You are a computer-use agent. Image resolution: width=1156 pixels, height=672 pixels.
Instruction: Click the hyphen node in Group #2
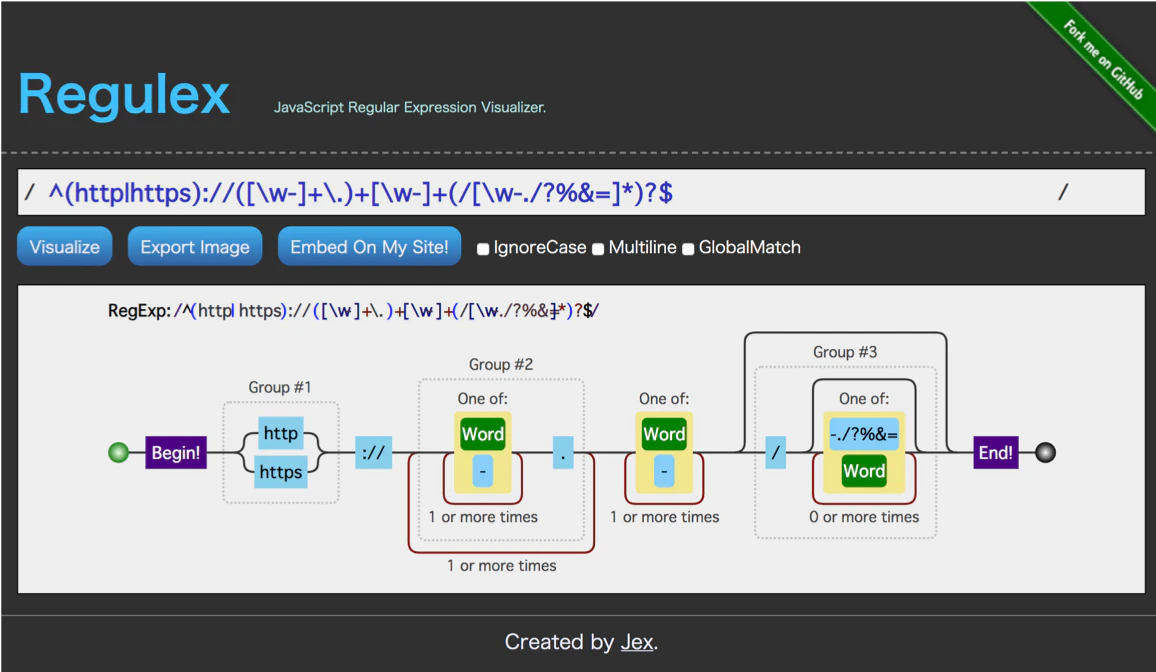(483, 471)
